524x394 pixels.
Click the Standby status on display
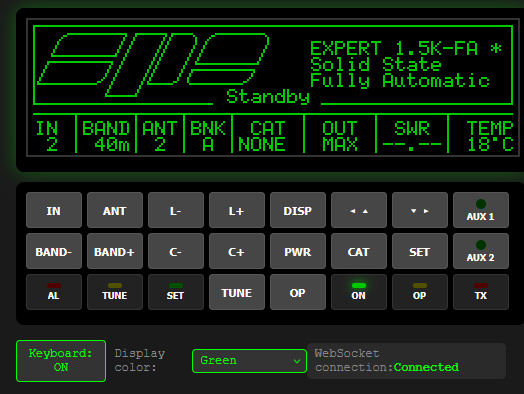click(x=268, y=97)
